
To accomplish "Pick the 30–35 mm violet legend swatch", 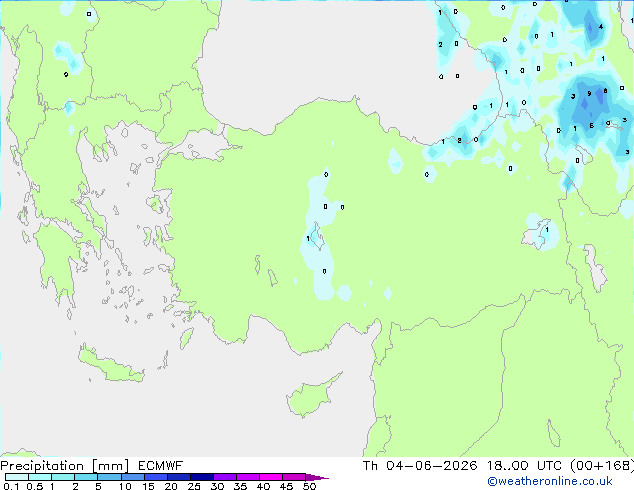I will click(224, 477).
